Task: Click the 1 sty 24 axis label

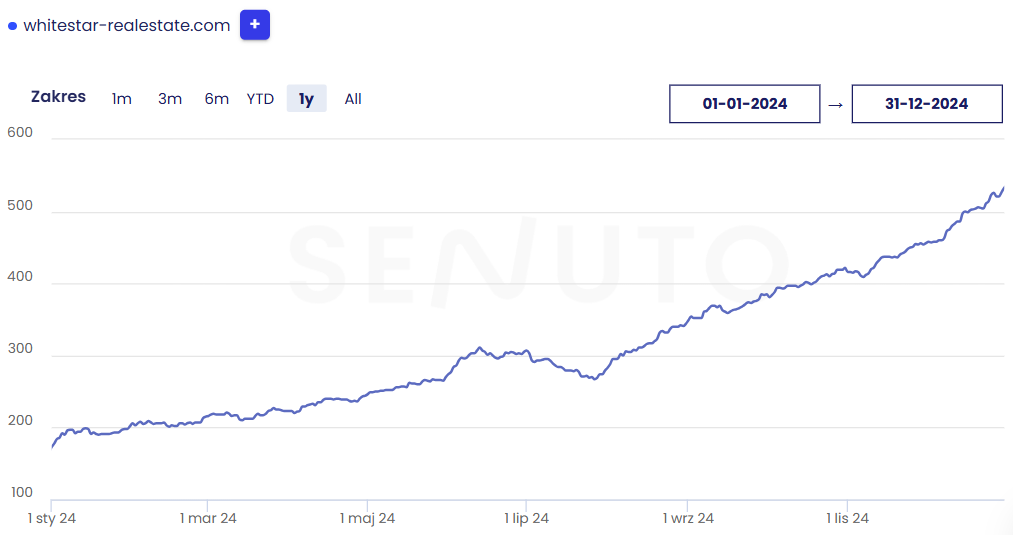Action: (x=52, y=518)
